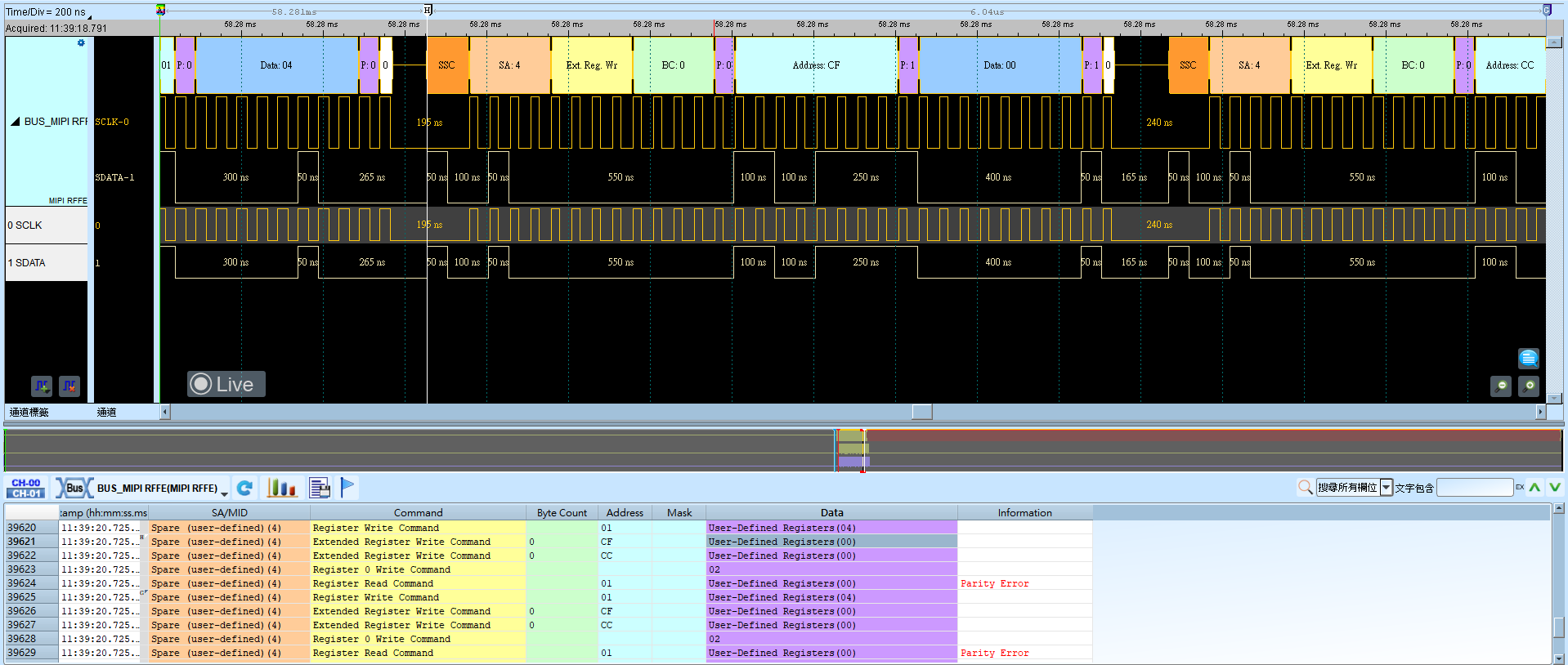Click the highlighted region in overview strip

click(x=851, y=449)
